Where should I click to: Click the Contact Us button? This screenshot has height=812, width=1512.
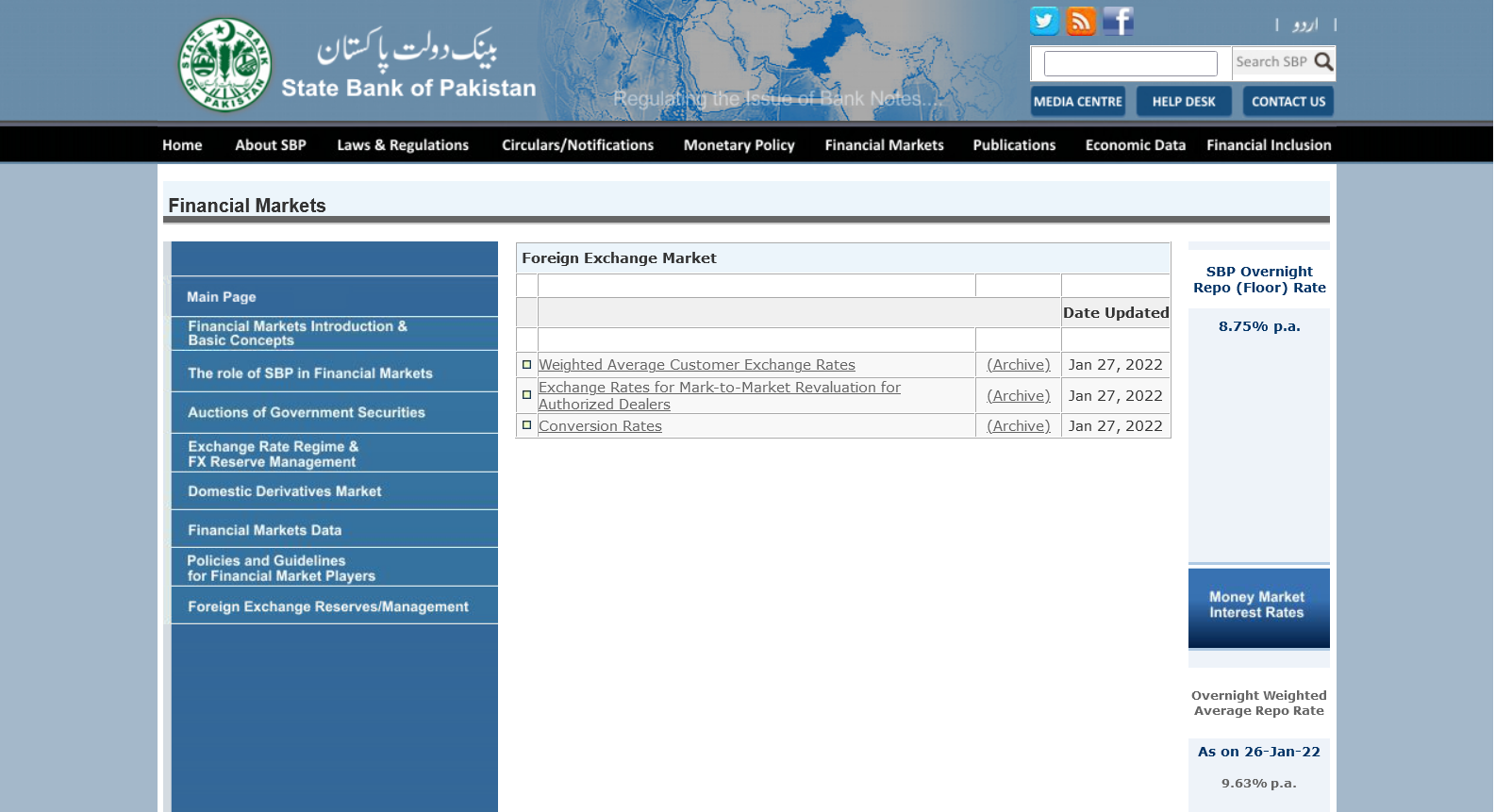click(1288, 101)
